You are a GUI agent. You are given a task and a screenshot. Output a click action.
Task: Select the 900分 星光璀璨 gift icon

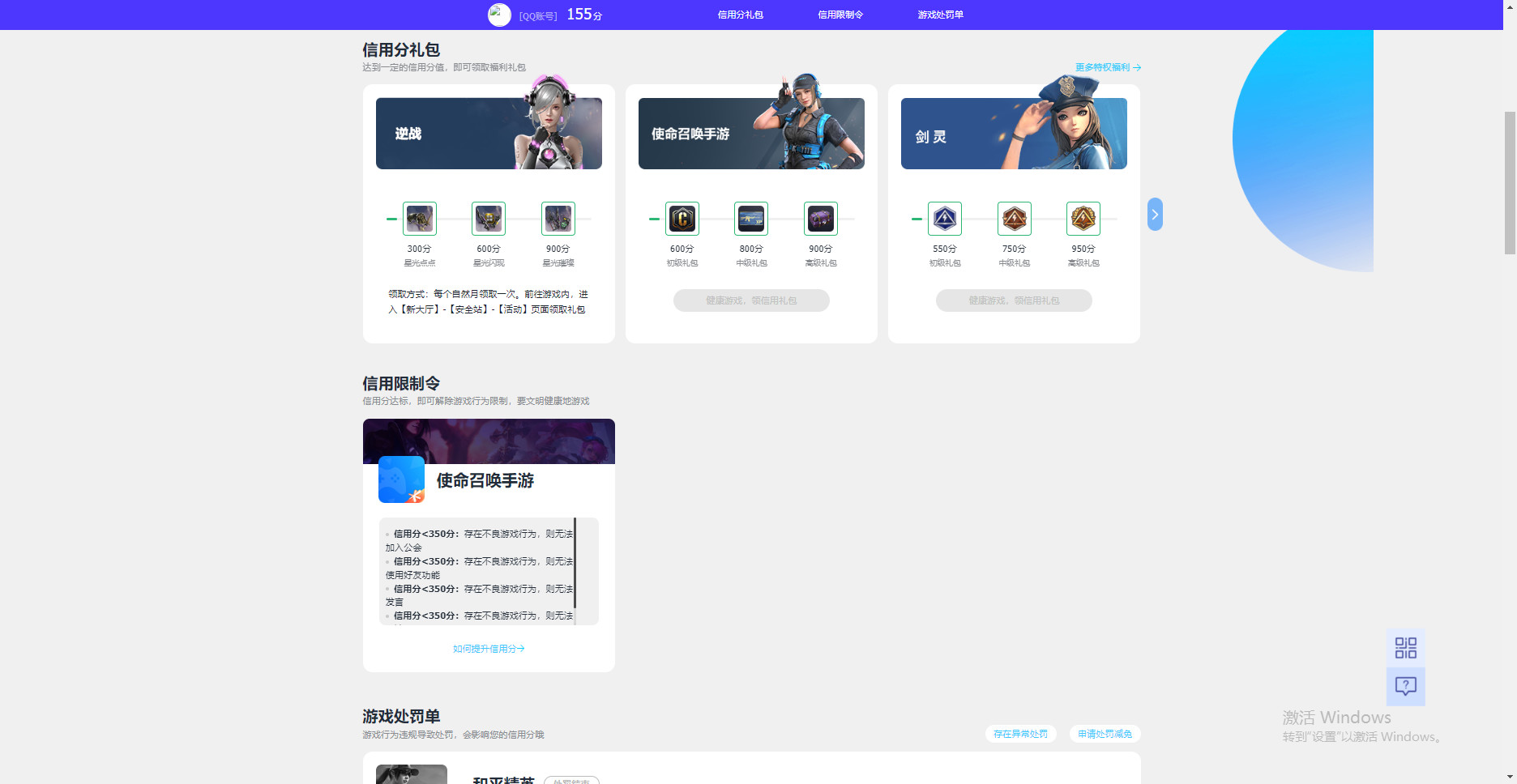tap(558, 219)
